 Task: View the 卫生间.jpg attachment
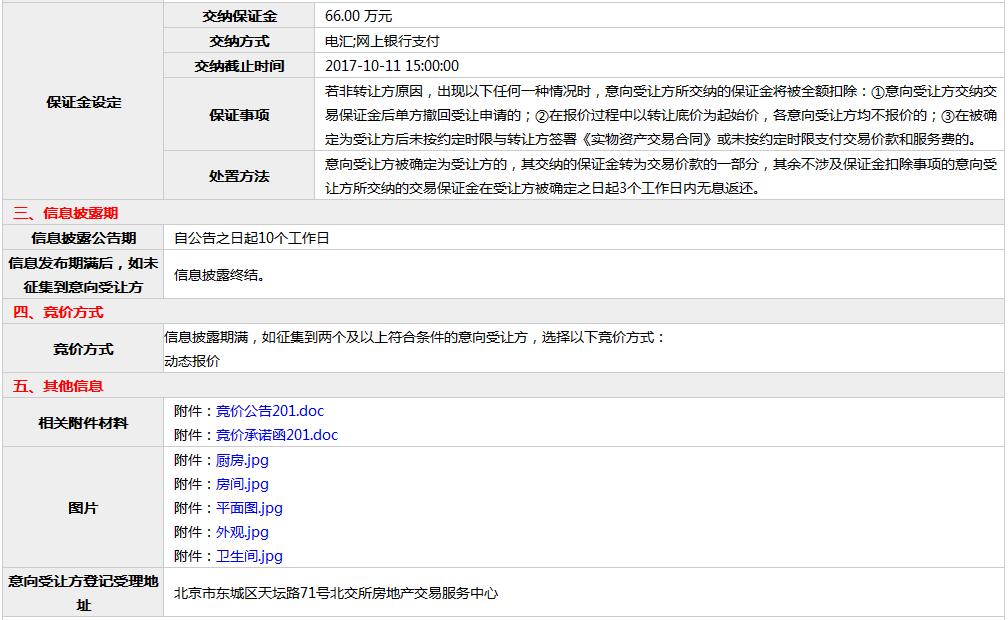click(249, 556)
